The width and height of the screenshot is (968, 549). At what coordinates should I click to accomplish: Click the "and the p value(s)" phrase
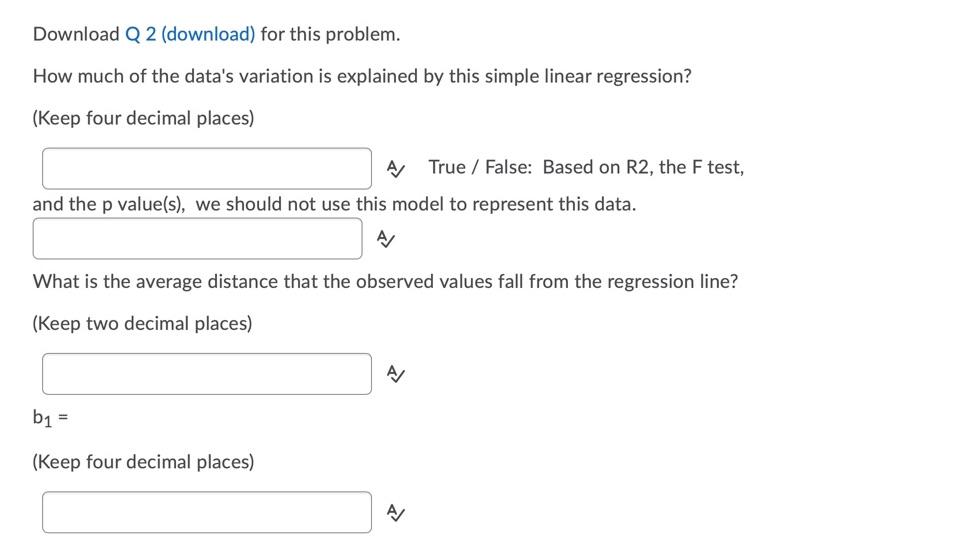(x=109, y=204)
